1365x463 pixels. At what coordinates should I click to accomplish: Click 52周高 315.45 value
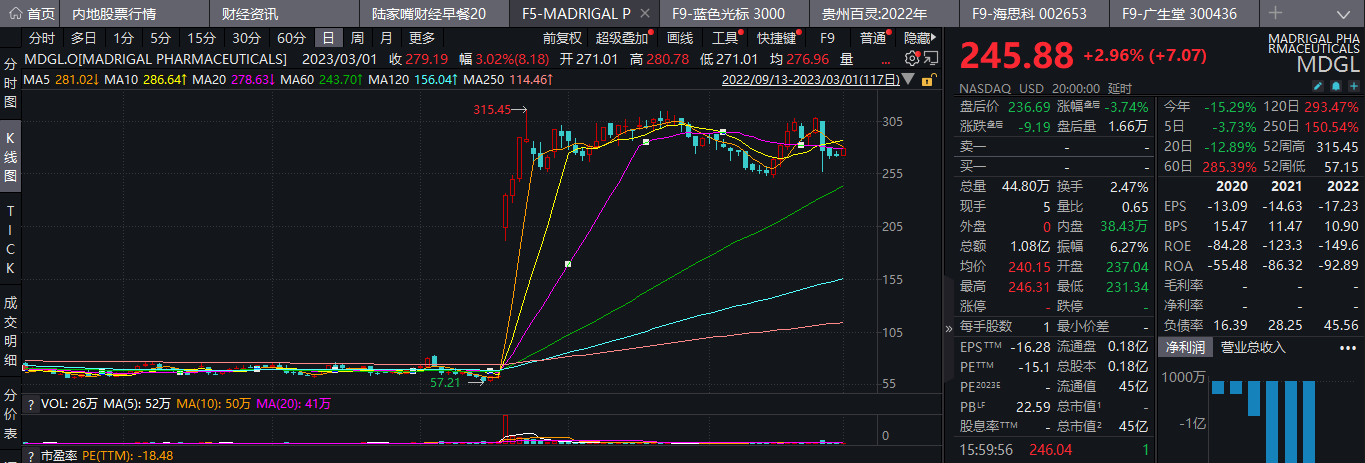pyautogui.click(x=1336, y=147)
